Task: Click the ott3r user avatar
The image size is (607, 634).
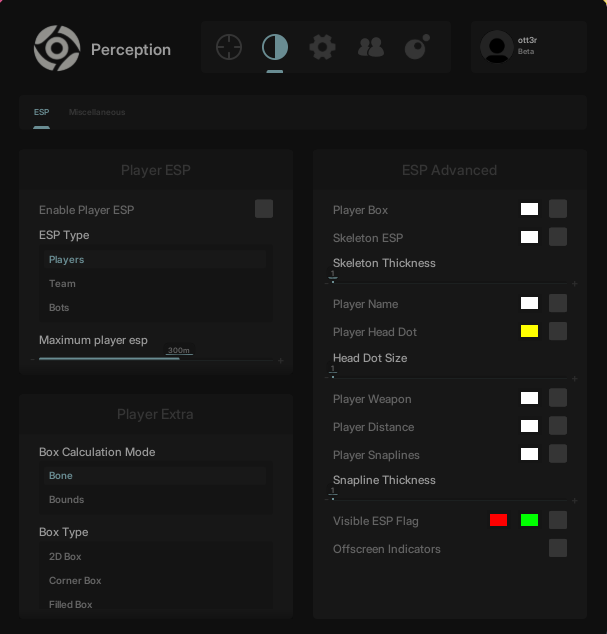Action: [497, 47]
